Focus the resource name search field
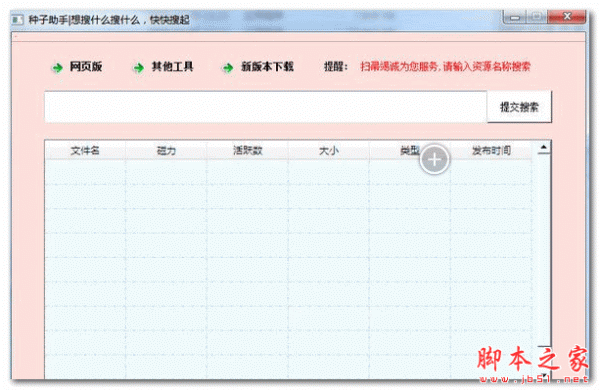Viewport: 600px width, 390px height. coord(266,107)
